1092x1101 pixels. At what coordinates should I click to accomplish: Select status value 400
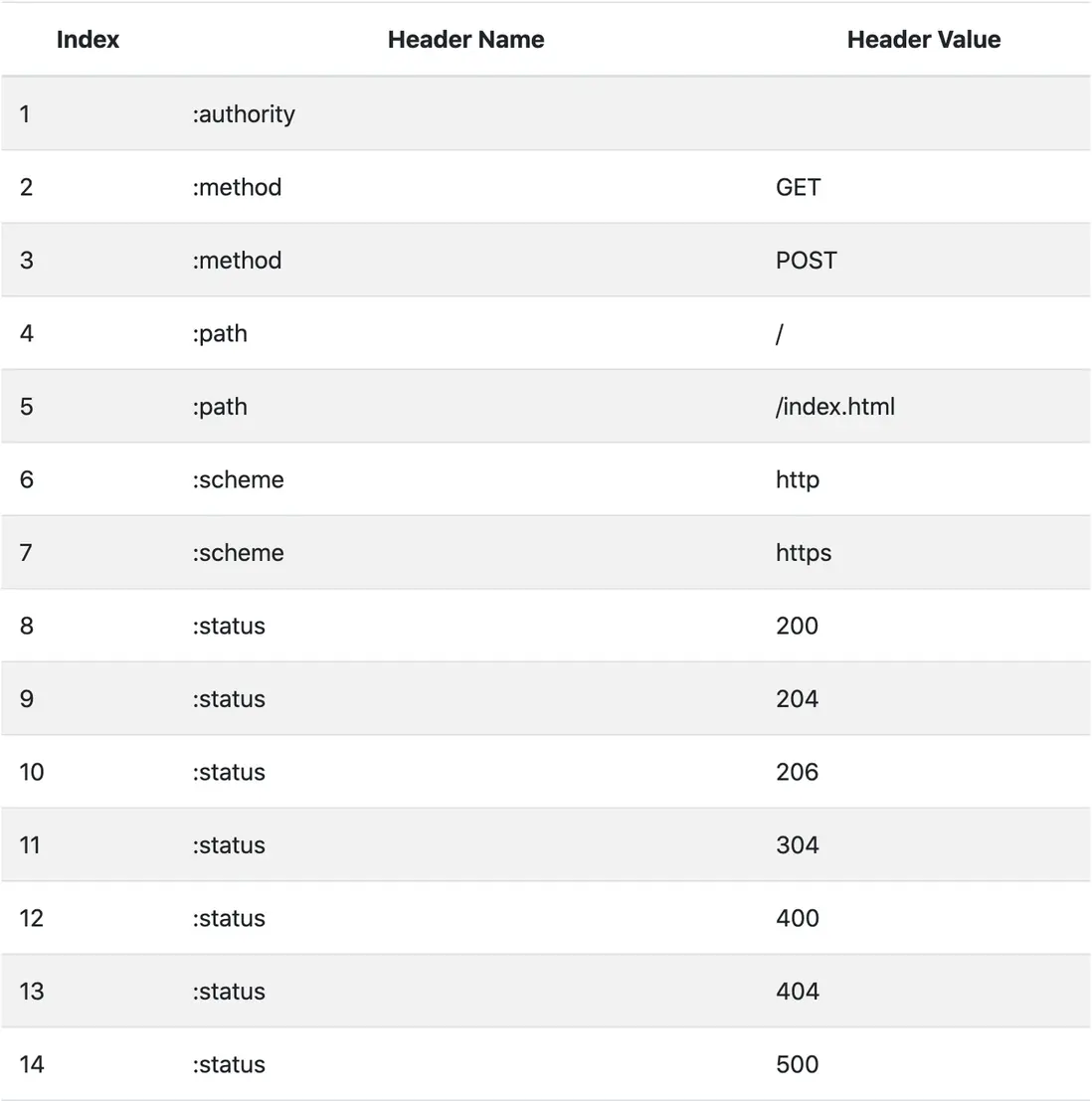[797, 918]
